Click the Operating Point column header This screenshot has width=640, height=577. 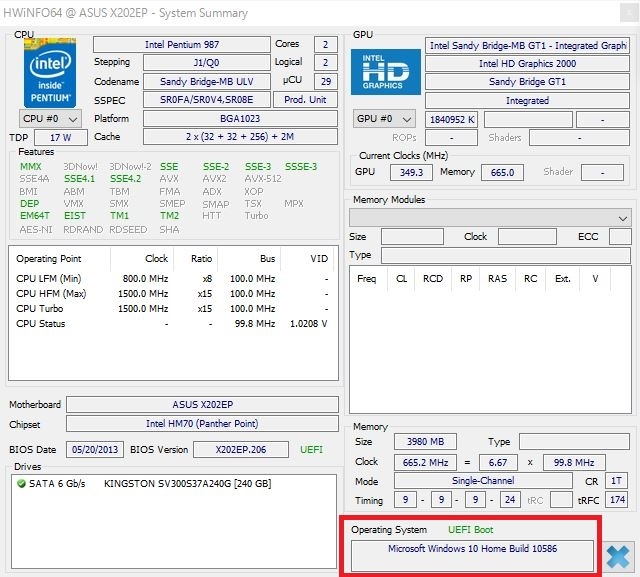(59, 259)
